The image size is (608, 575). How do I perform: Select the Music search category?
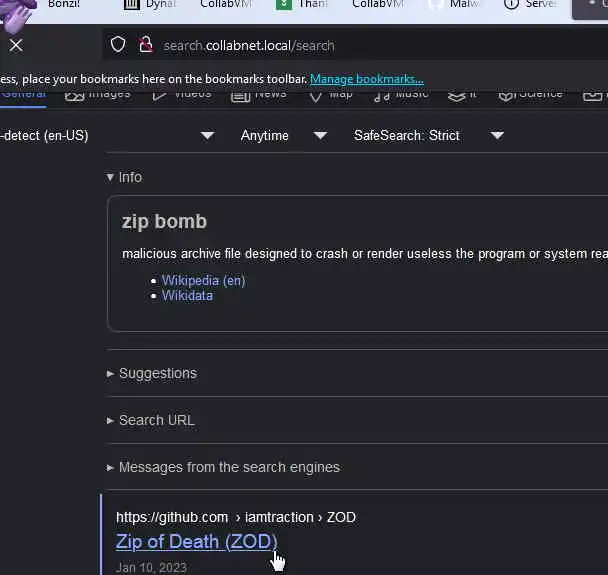[x=401, y=95]
